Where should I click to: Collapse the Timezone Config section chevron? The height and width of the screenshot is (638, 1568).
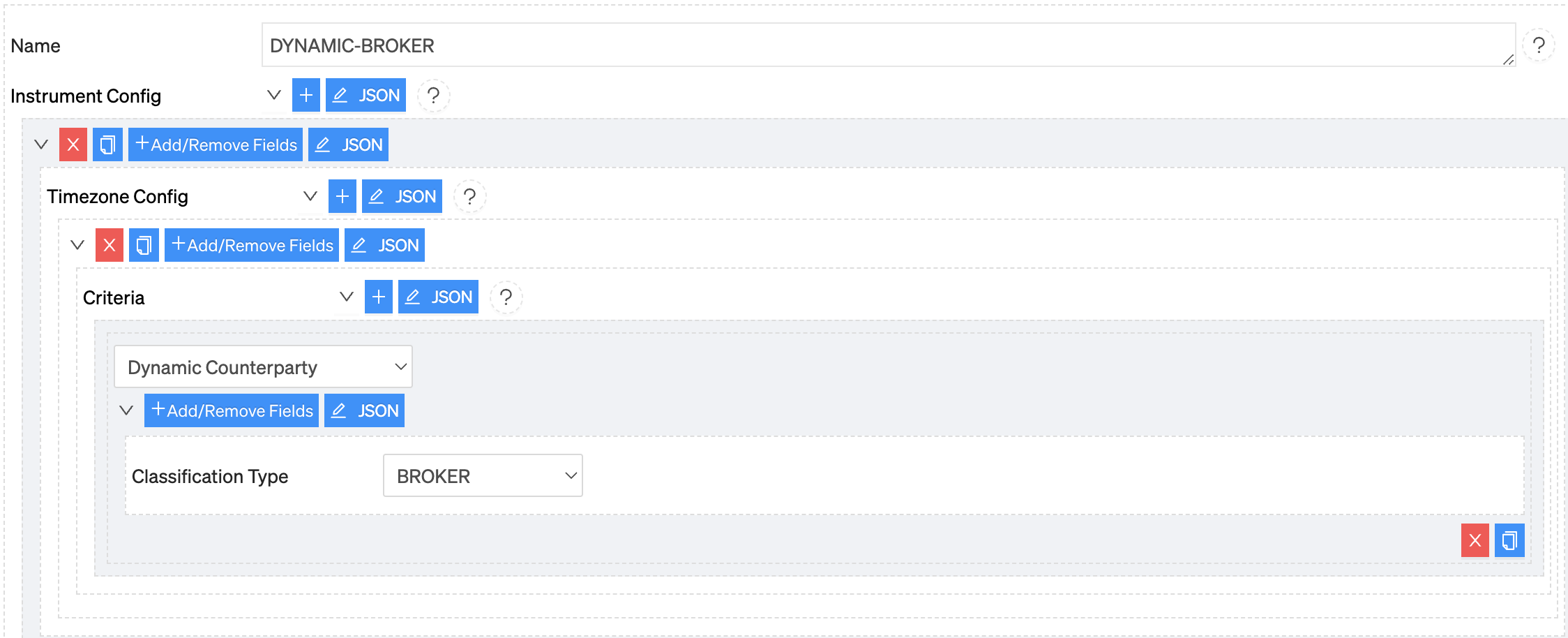(x=310, y=196)
